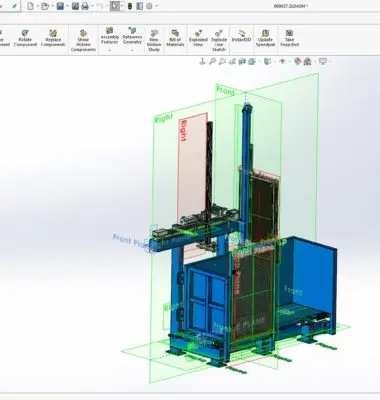Toggle Section View in view toolbar
This screenshot has width=380, height=400.
[242, 61]
